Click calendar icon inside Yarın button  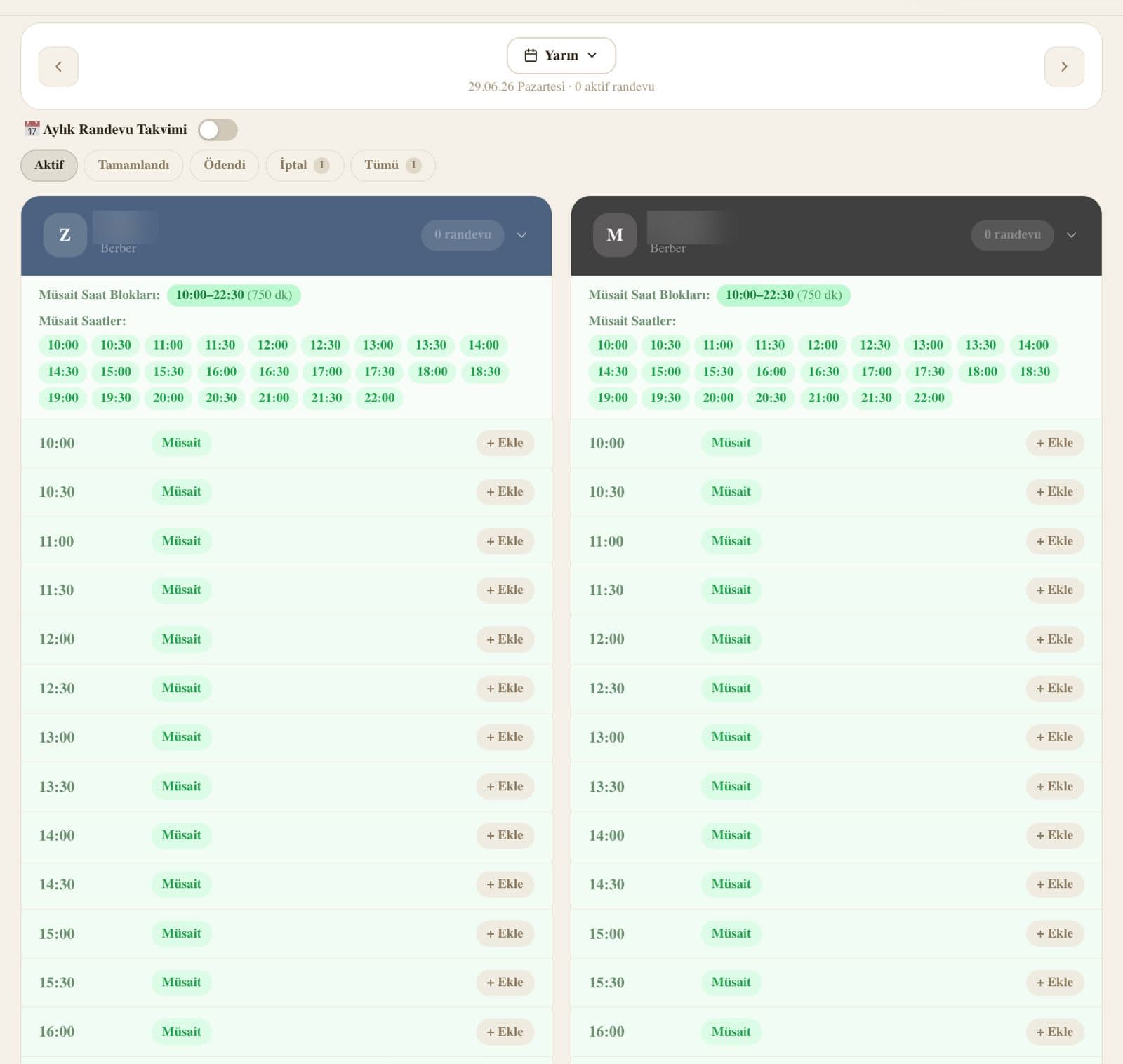(531, 55)
